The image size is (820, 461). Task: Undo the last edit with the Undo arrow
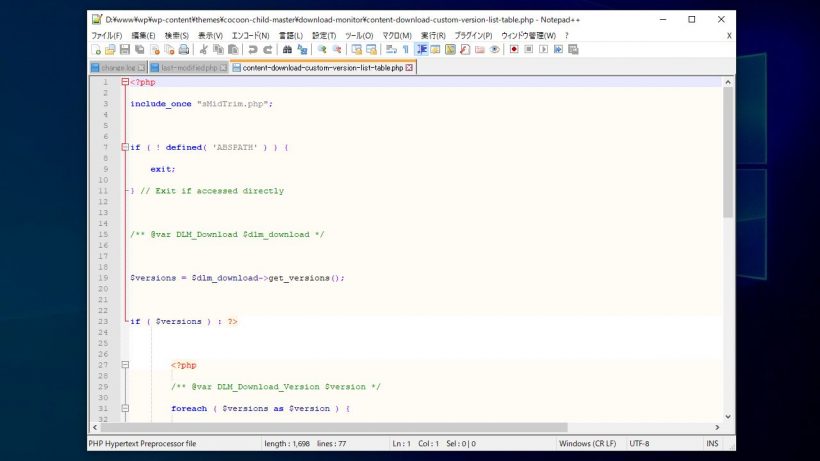[253, 50]
